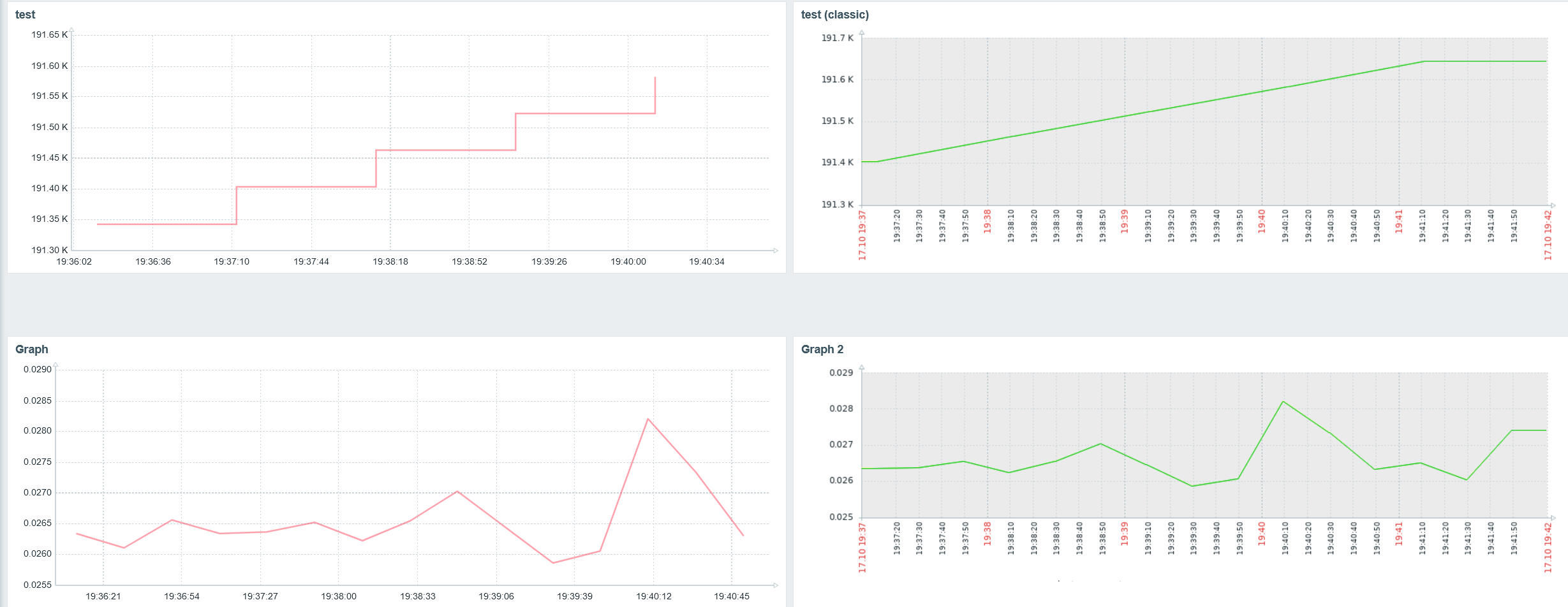Viewport: 1568px width, 607px height.
Task: Click the 0.025 label in Graph 2
Action: click(841, 516)
